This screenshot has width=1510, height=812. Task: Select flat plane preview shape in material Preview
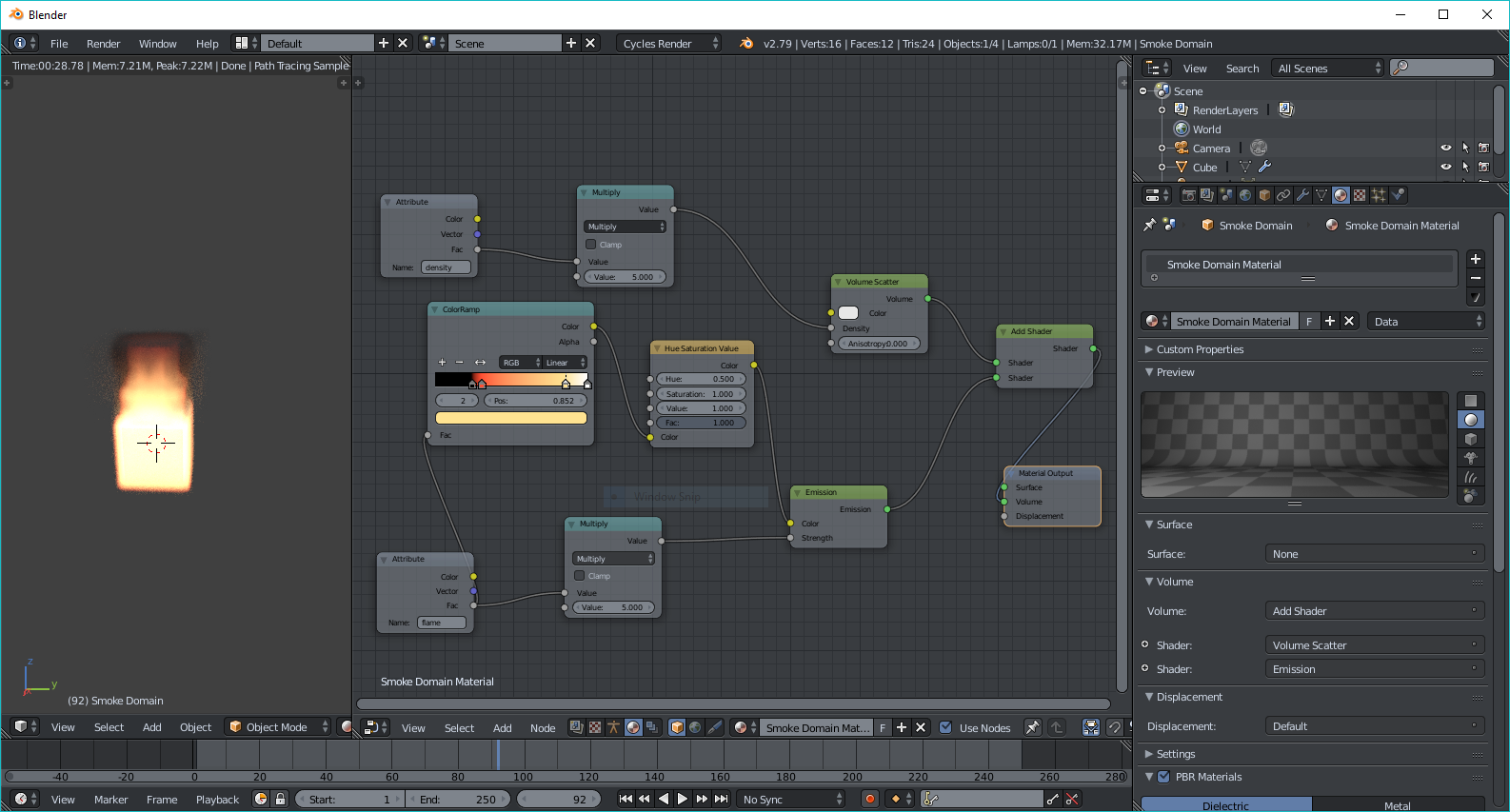click(x=1471, y=401)
